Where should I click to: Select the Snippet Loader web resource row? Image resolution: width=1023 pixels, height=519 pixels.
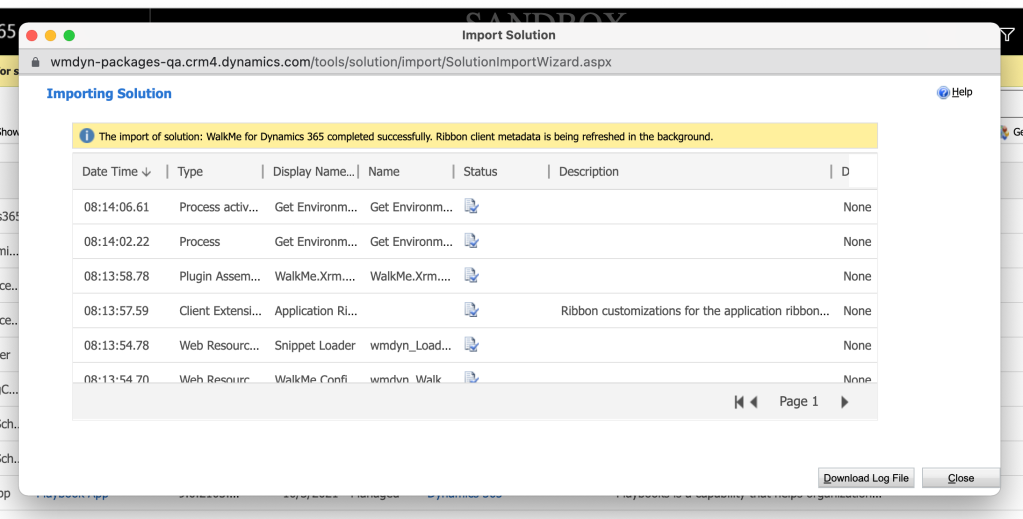tap(315, 345)
